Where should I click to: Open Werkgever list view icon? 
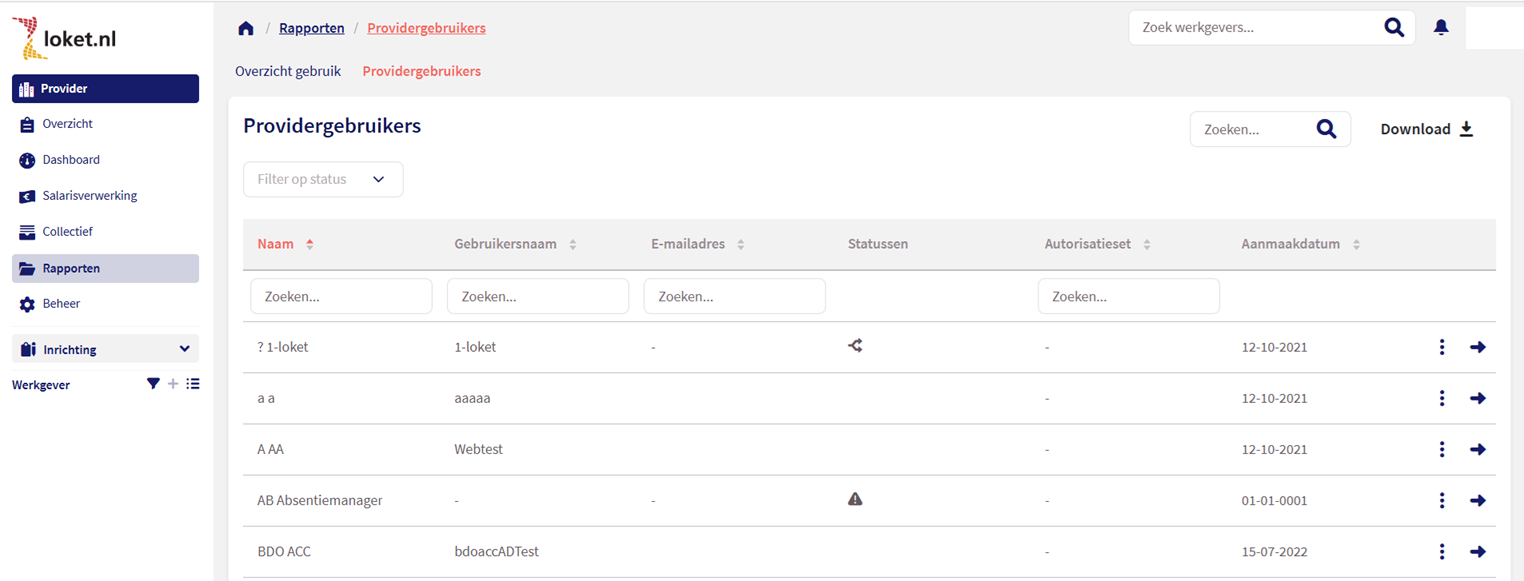(193, 384)
